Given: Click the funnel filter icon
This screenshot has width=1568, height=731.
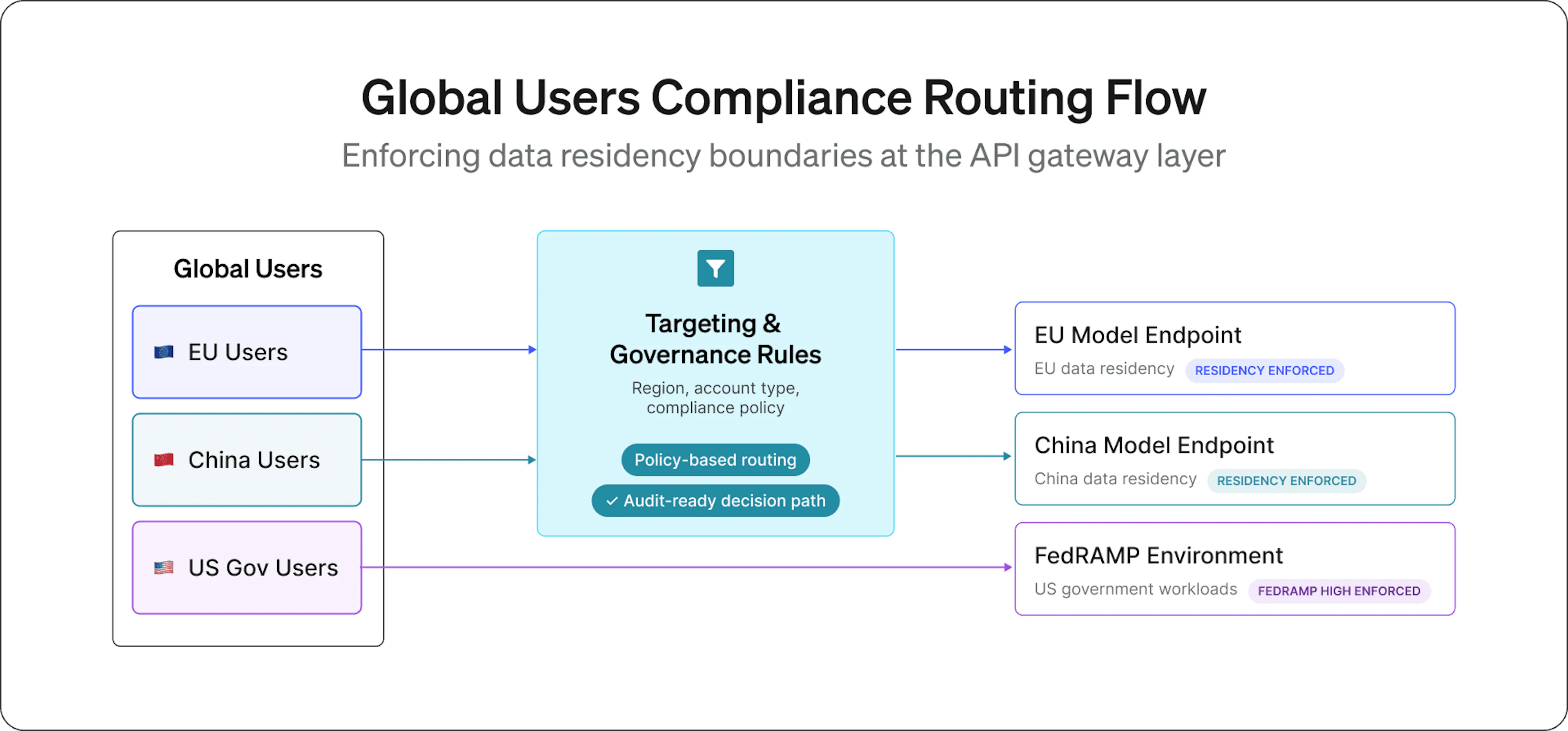Looking at the screenshot, I should 715,268.
